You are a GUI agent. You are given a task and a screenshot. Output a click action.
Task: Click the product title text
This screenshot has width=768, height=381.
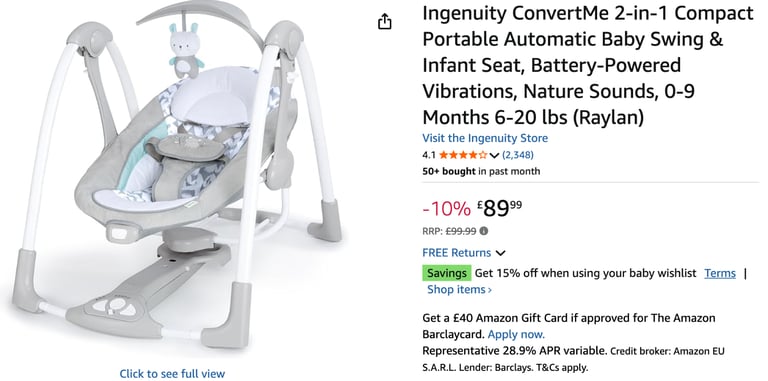[x=587, y=65]
